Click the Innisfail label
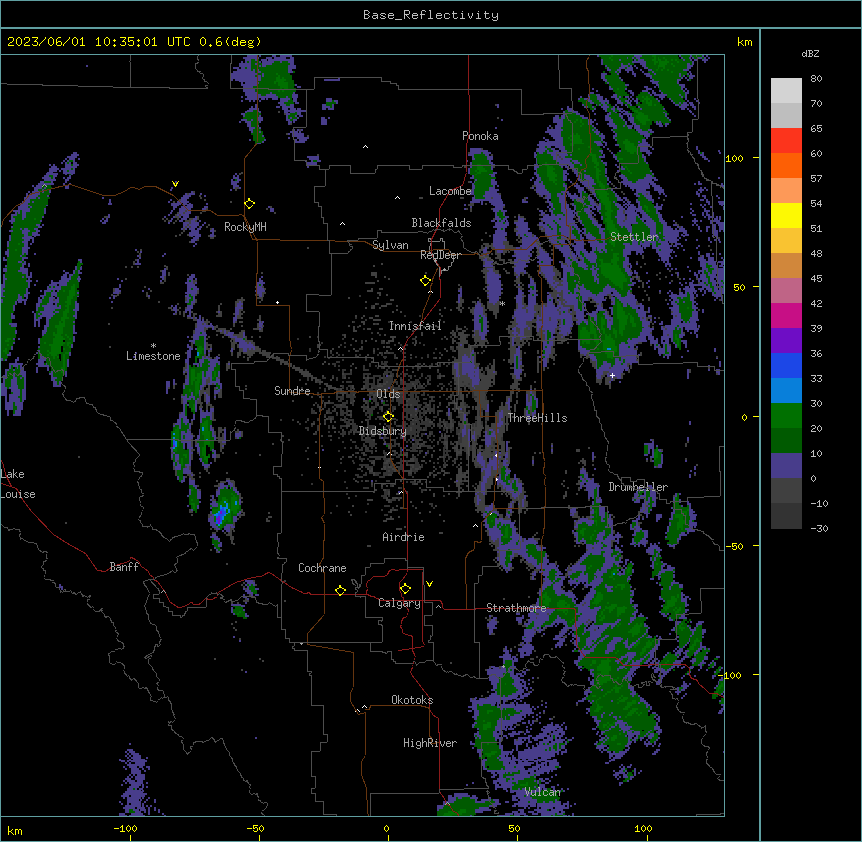Viewport: 862px width, 842px height. coord(415,326)
